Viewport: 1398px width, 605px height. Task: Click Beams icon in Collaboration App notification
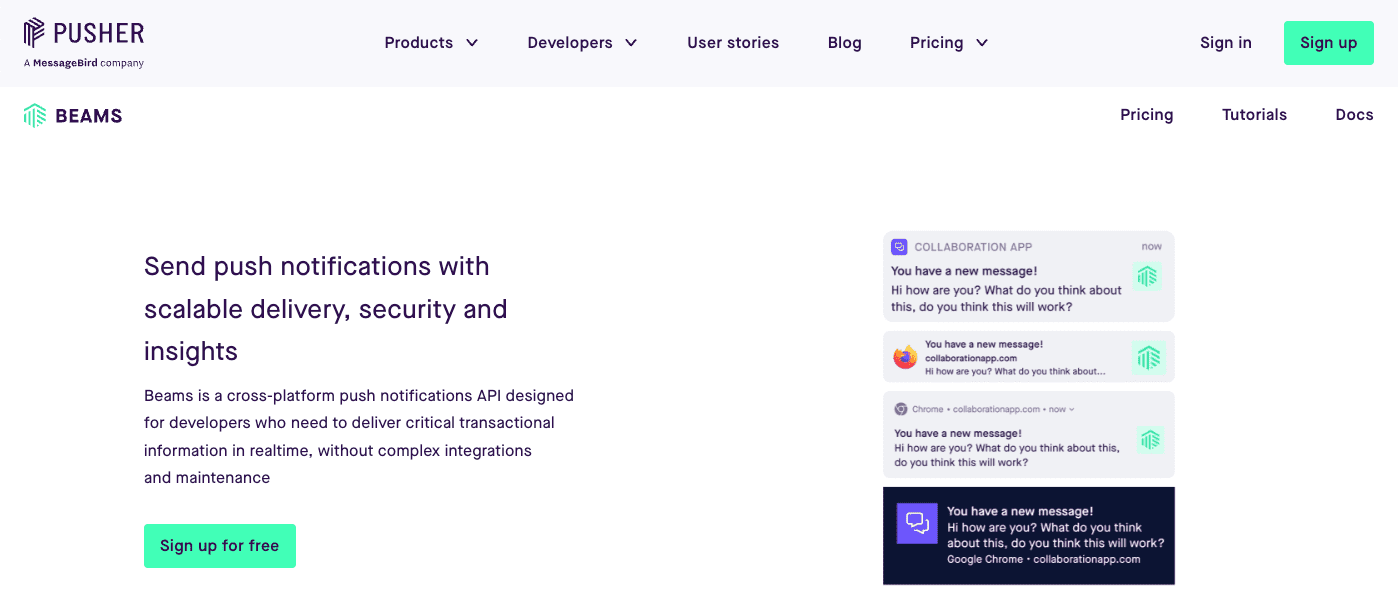coord(1147,277)
